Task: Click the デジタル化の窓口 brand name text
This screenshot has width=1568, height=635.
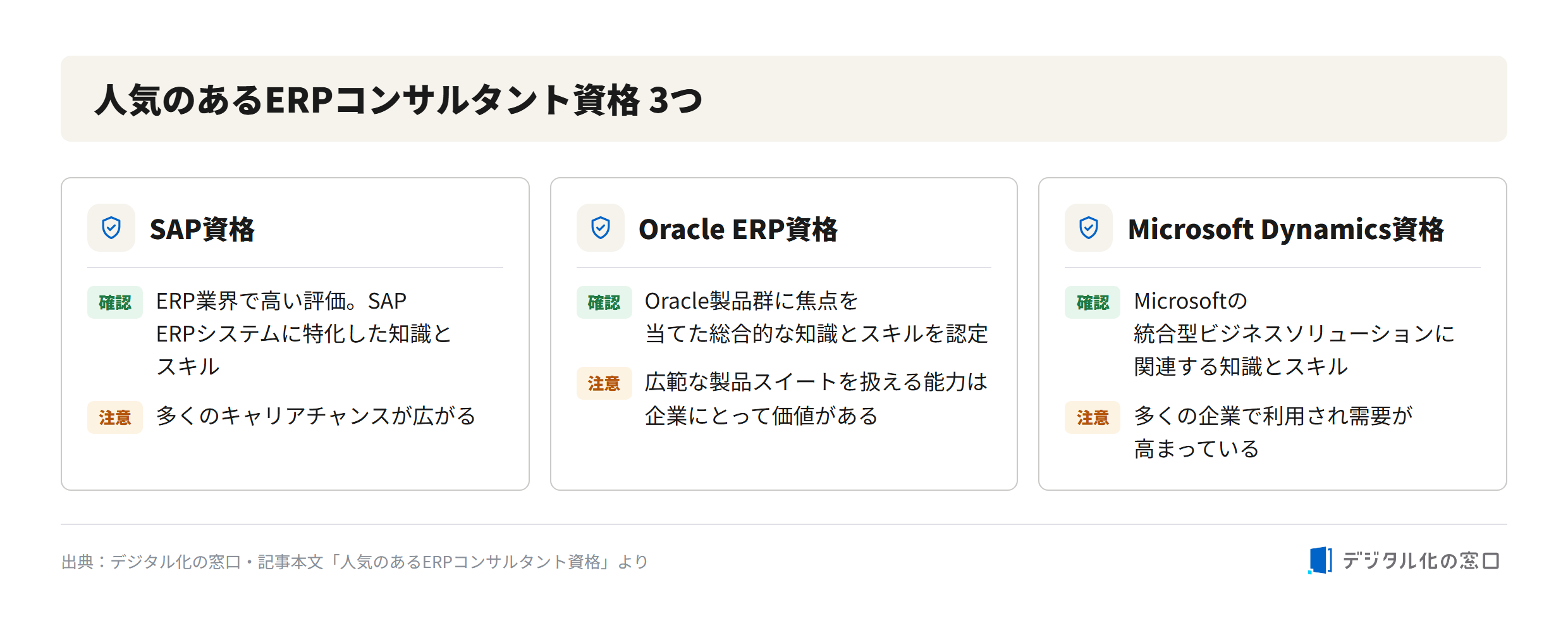Action: point(1421,560)
